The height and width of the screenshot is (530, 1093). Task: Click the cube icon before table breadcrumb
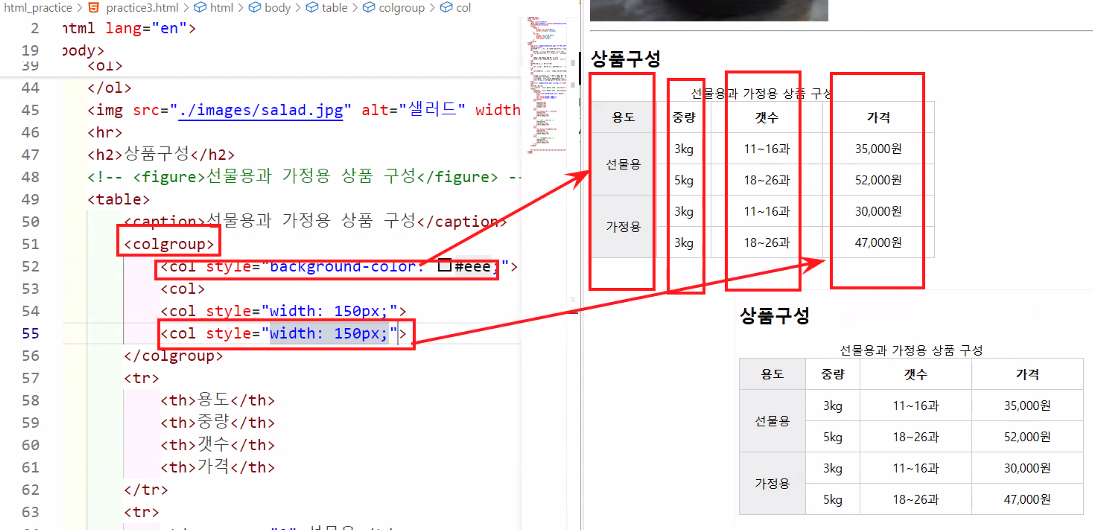pyautogui.click(x=312, y=9)
